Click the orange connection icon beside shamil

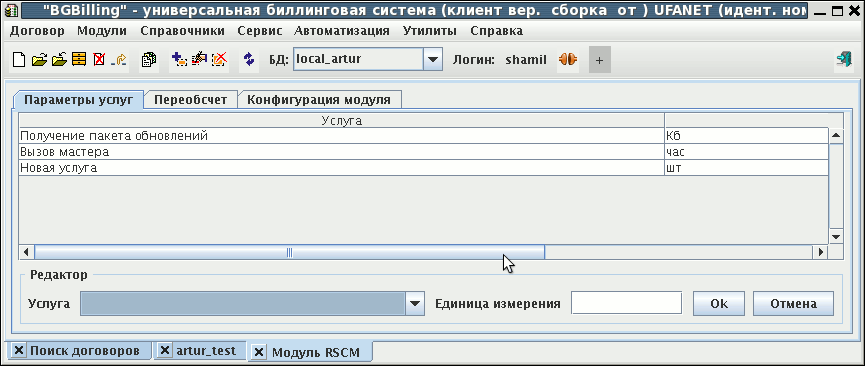point(568,59)
